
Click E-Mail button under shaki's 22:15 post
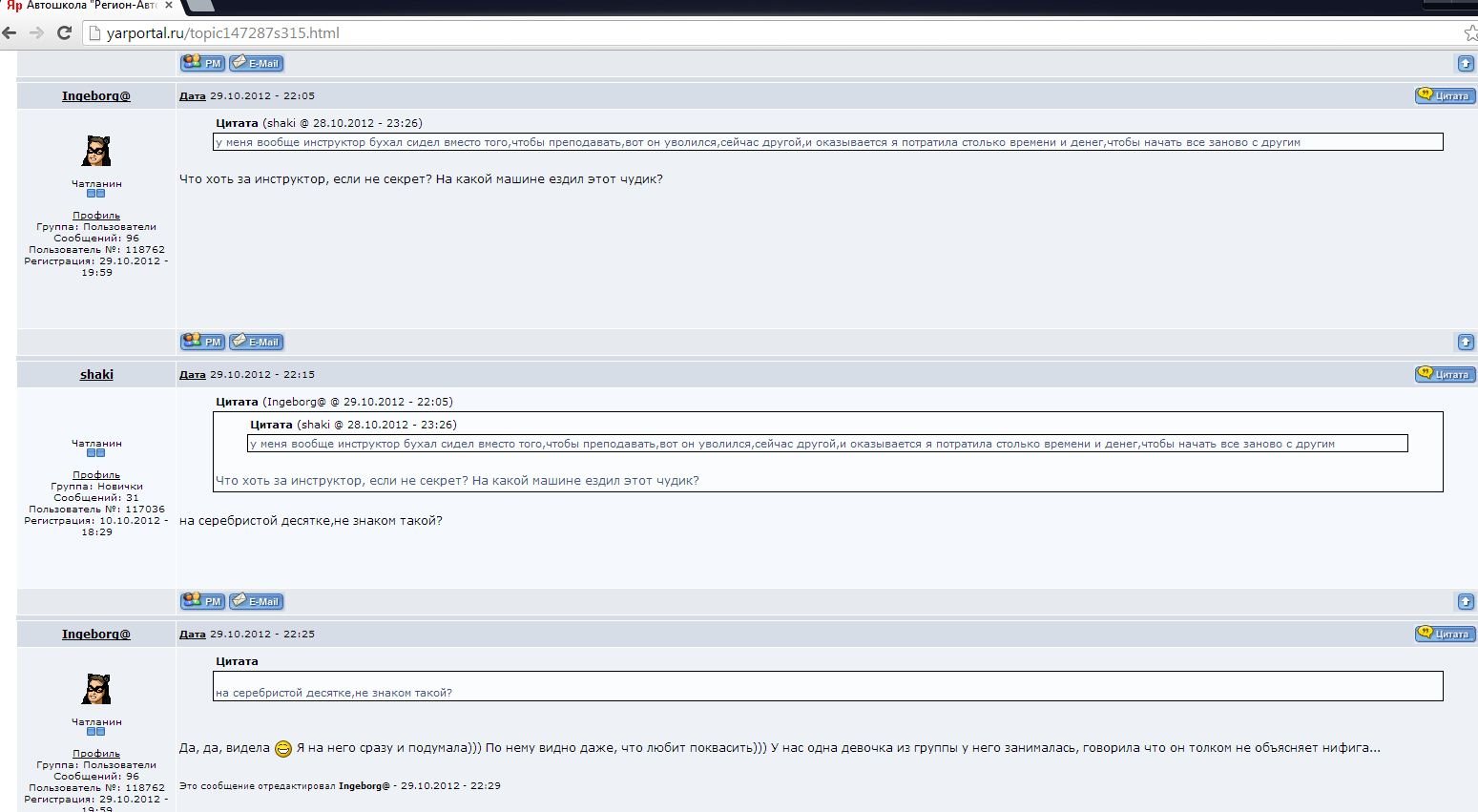pos(257,601)
